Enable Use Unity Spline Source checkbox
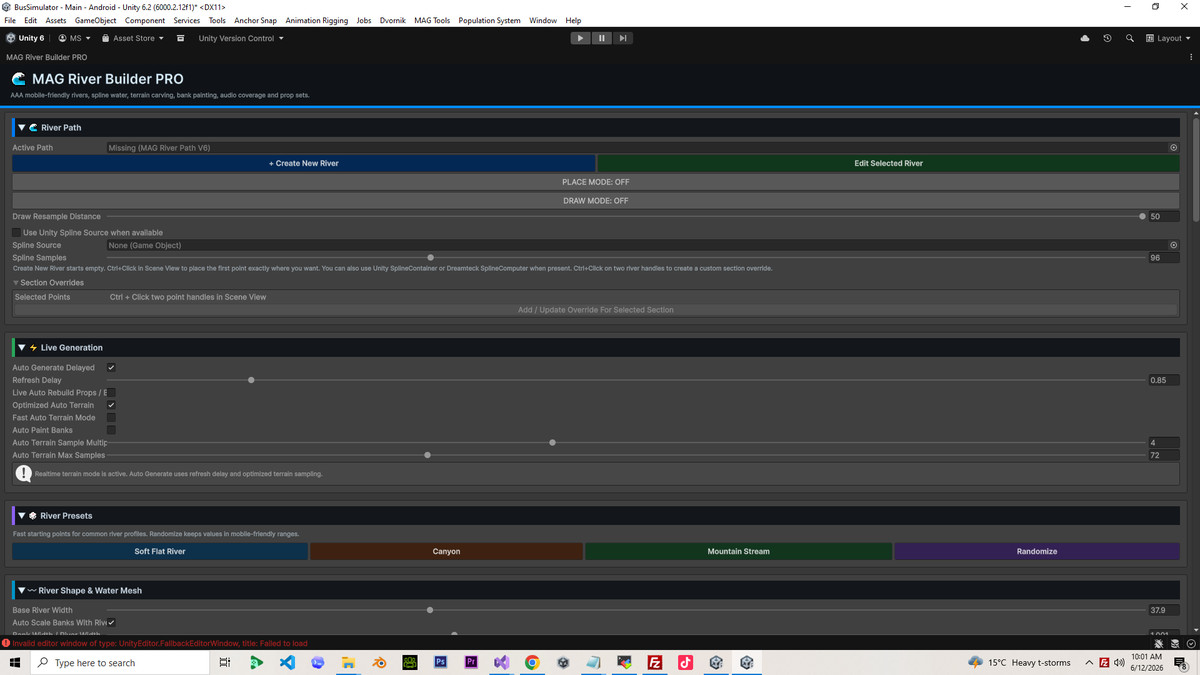The width and height of the screenshot is (1200, 675). 16,233
